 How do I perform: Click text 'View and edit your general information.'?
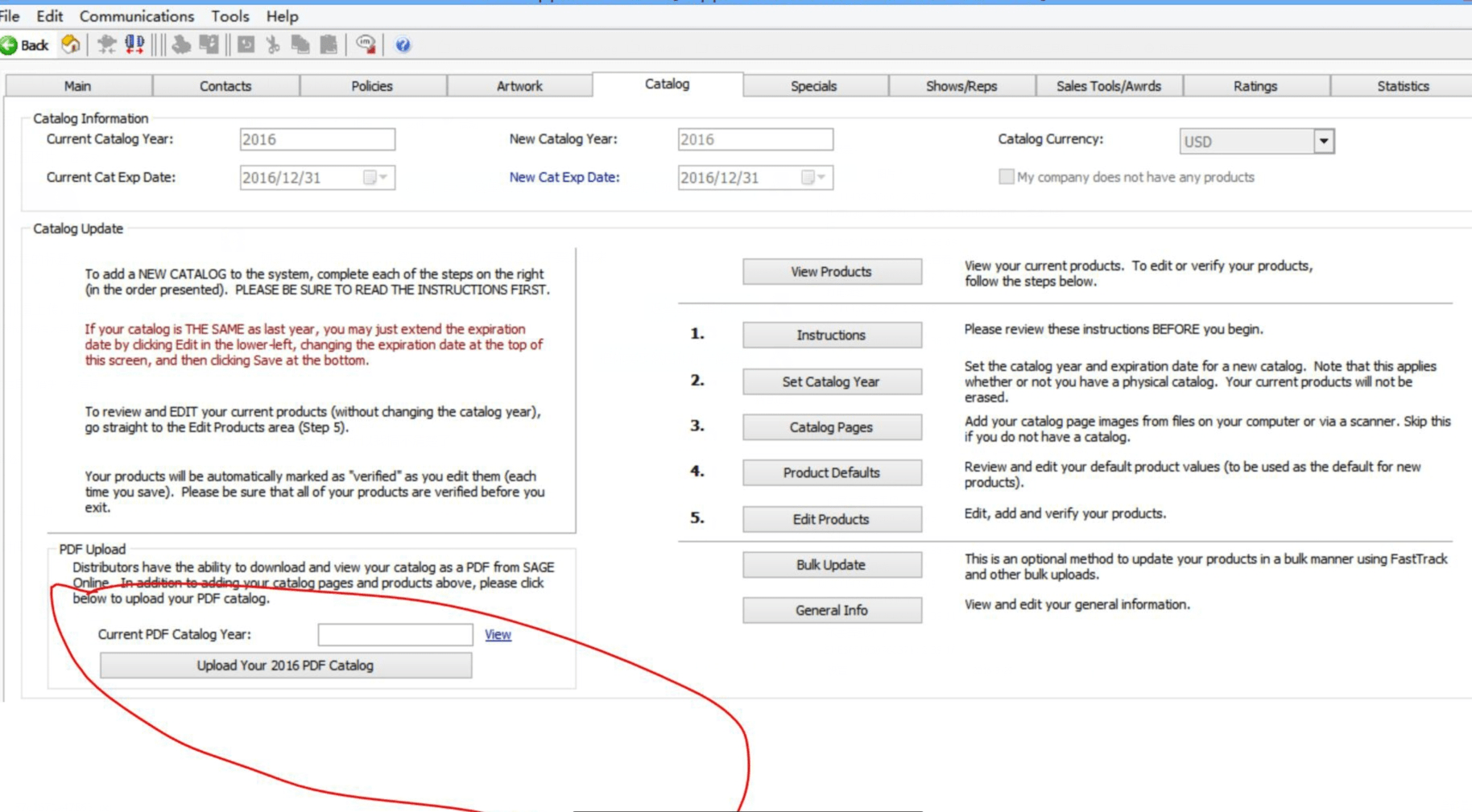[1077, 604]
